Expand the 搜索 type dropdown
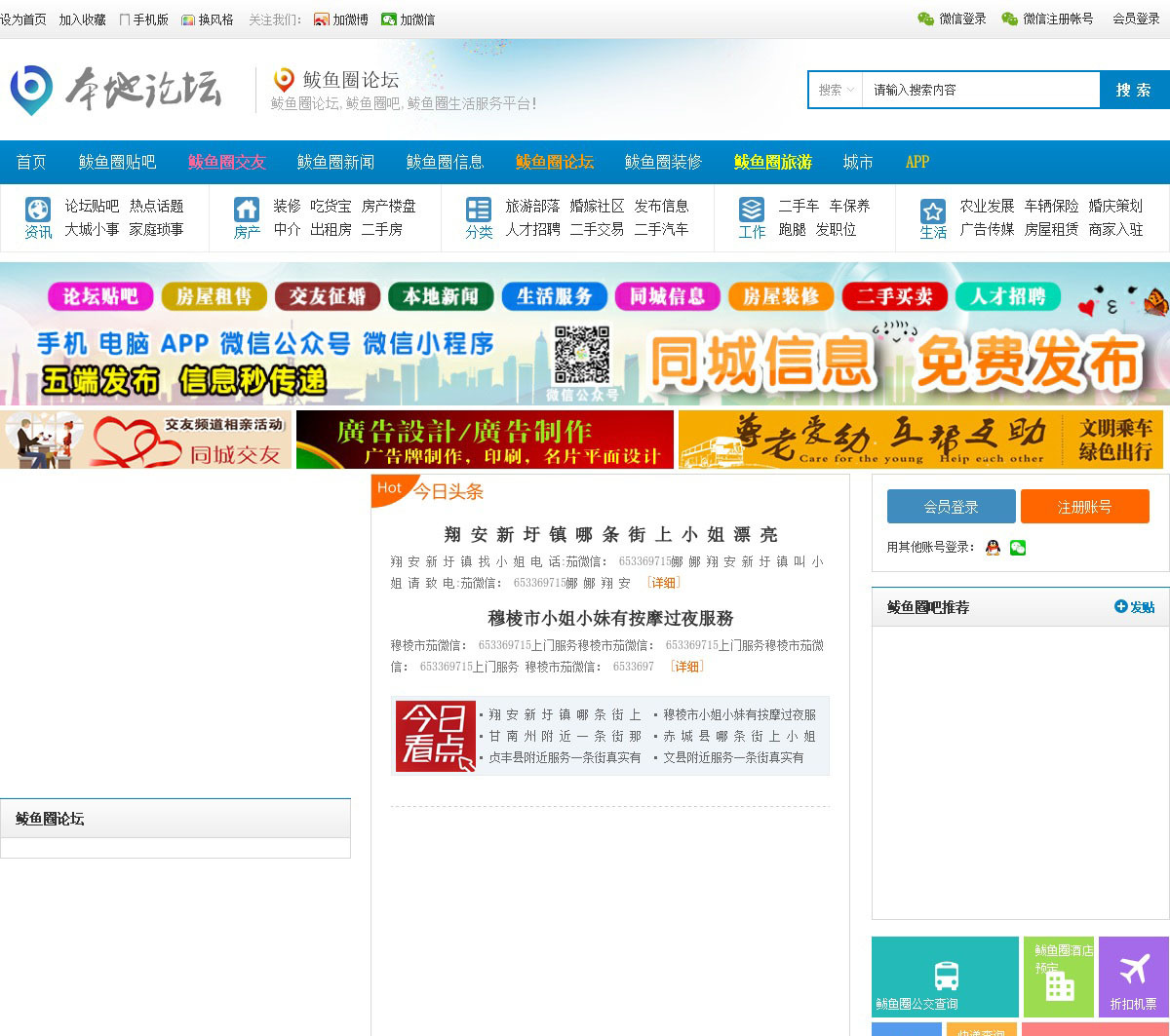Screen dimensions: 1170x1036 pos(837,90)
